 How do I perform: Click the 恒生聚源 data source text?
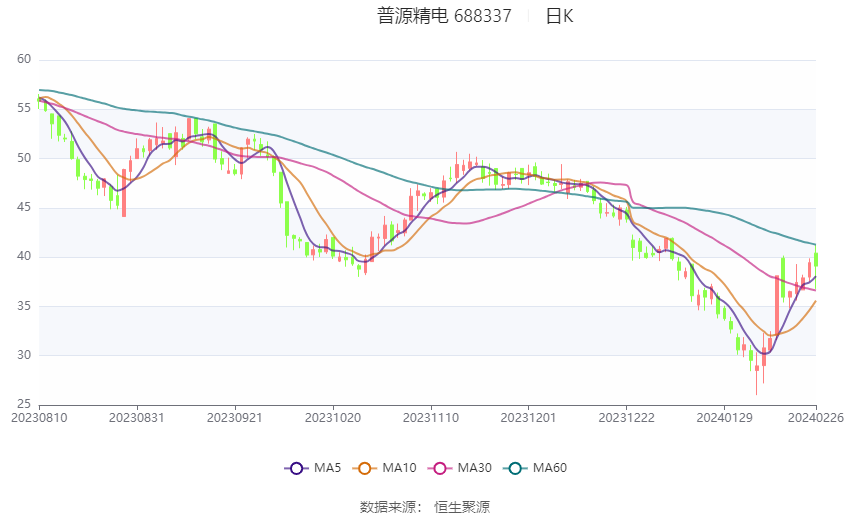462,507
